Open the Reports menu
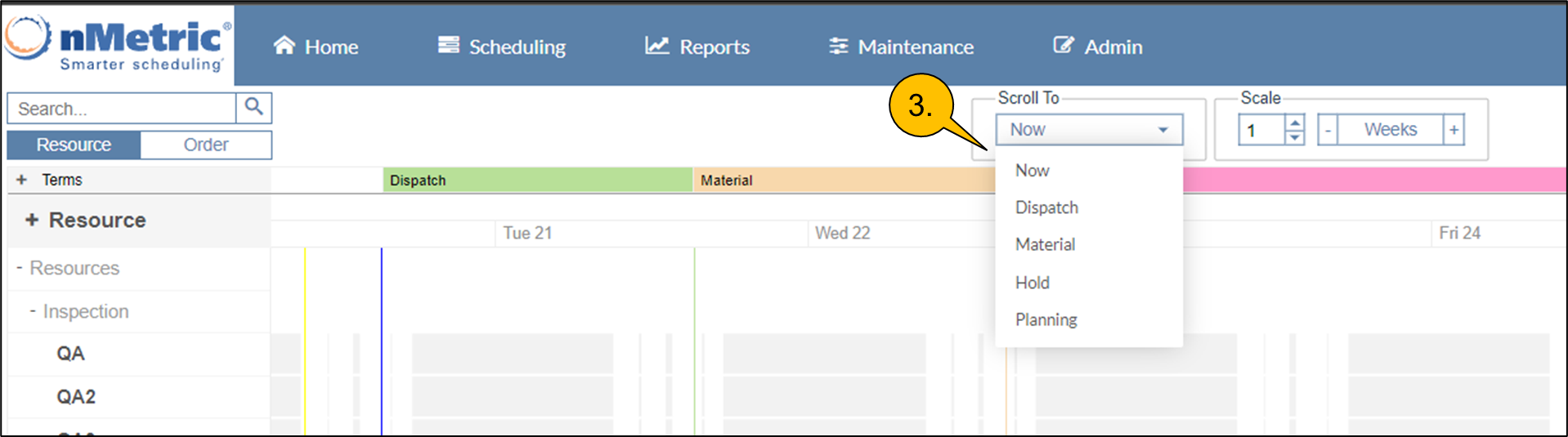The width and height of the screenshot is (1568, 437). [697, 47]
